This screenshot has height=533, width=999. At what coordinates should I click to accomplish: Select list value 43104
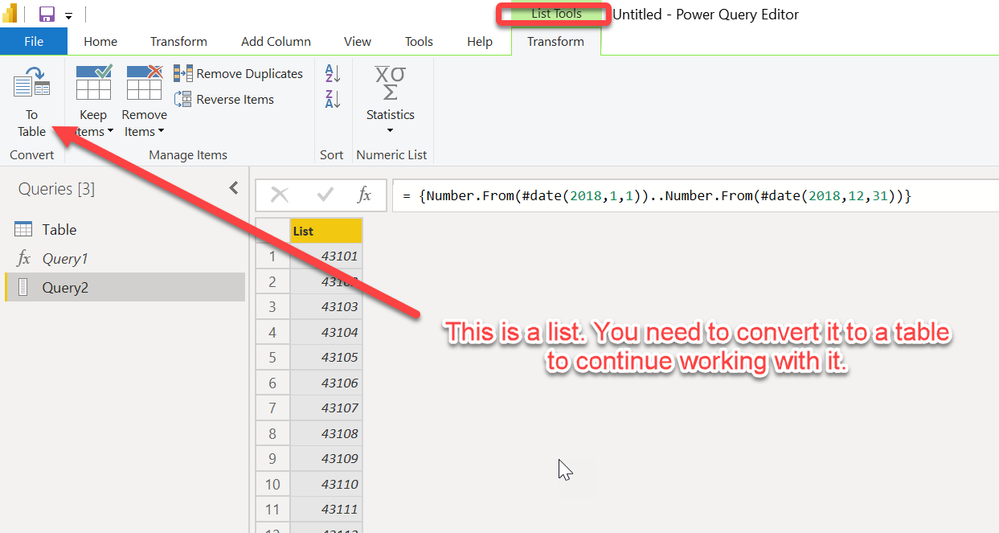click(326, 332)
